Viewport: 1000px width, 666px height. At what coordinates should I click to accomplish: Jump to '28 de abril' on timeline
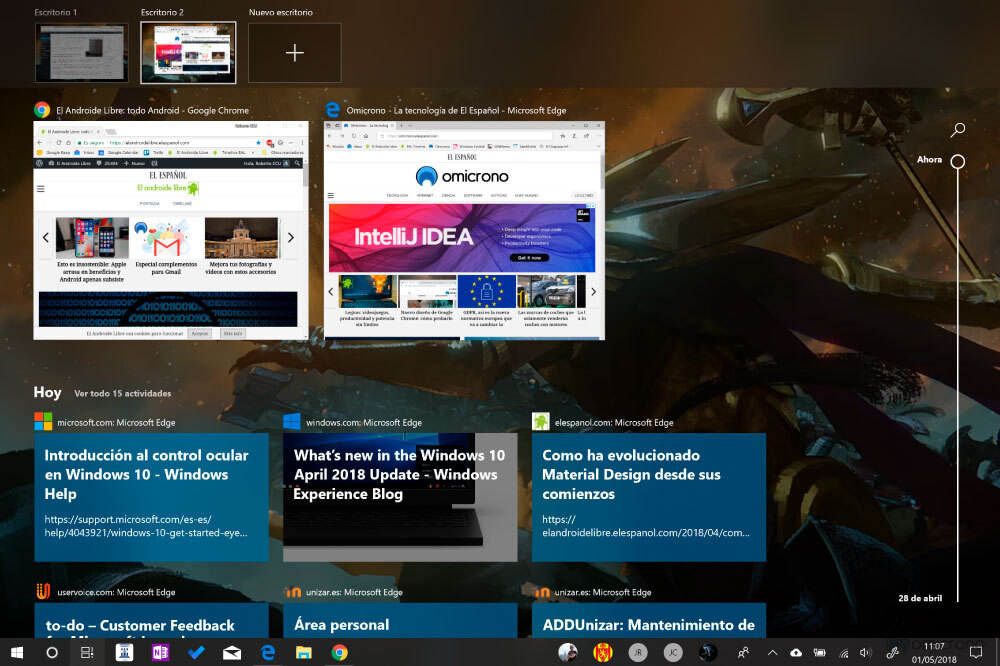920,598
